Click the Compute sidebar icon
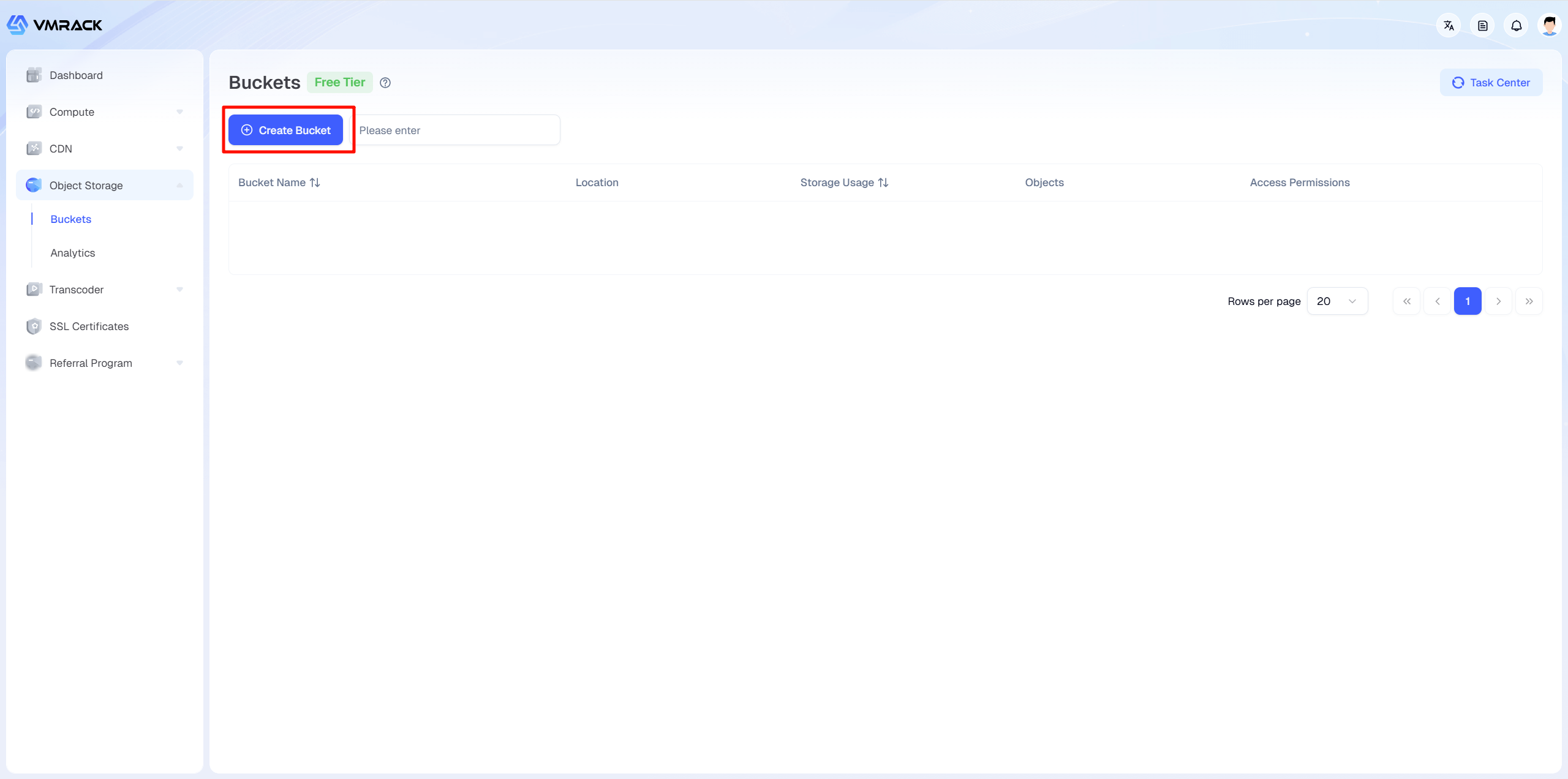Screen dimensions: 1568x779 [34, 112]
